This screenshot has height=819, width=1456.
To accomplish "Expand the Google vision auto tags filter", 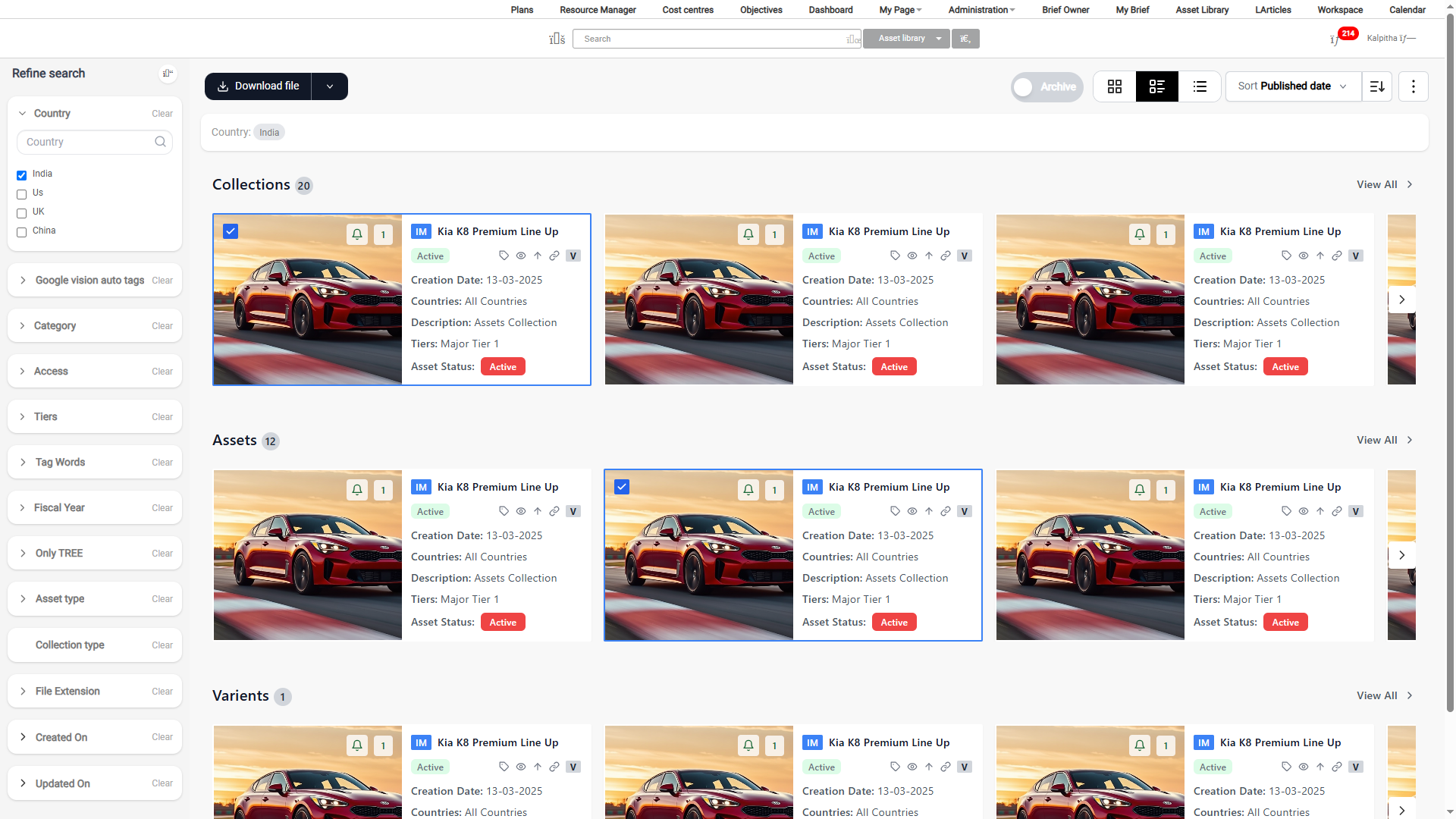I will coord(23,281).
